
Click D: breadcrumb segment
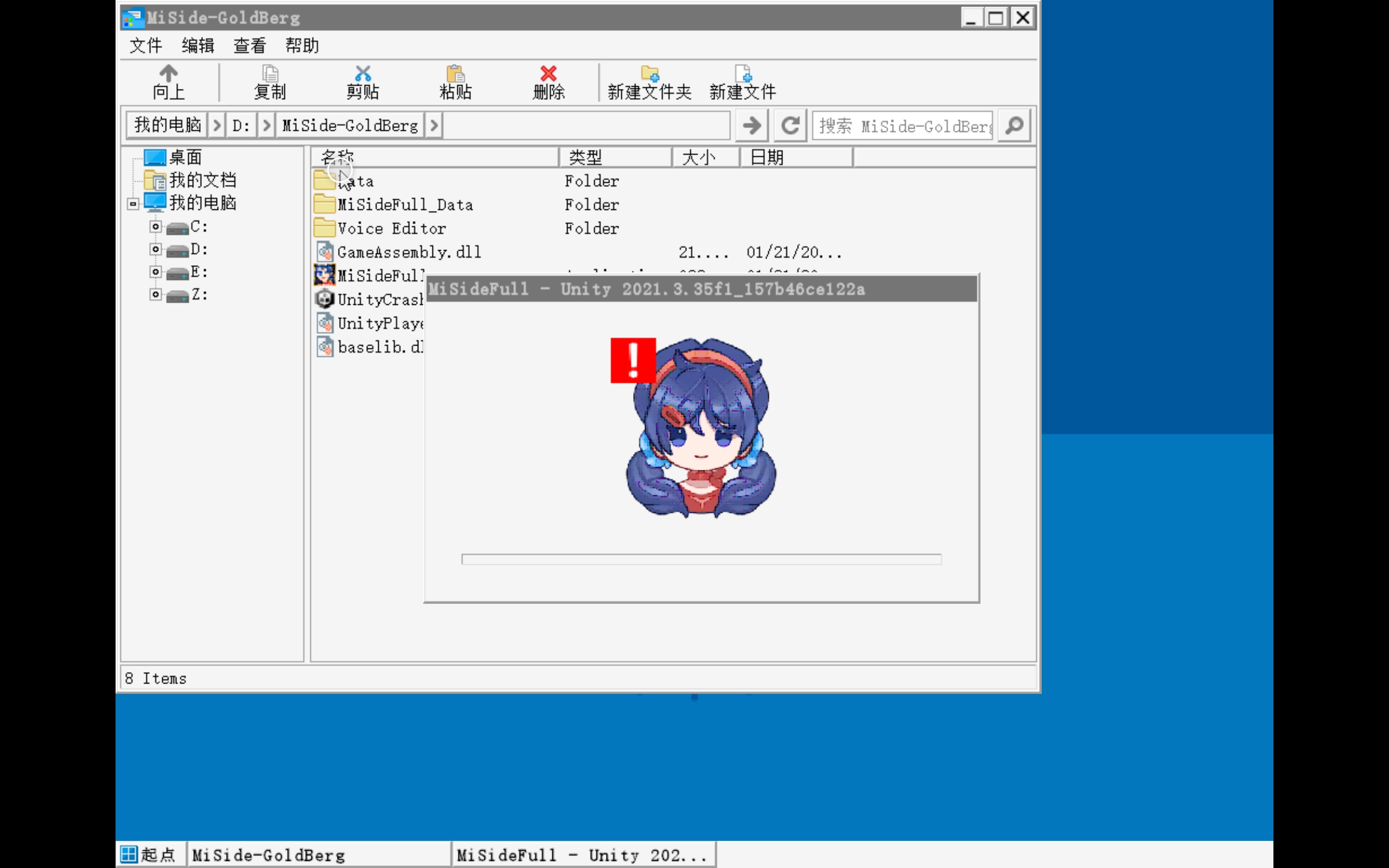(x=241, y=125)
